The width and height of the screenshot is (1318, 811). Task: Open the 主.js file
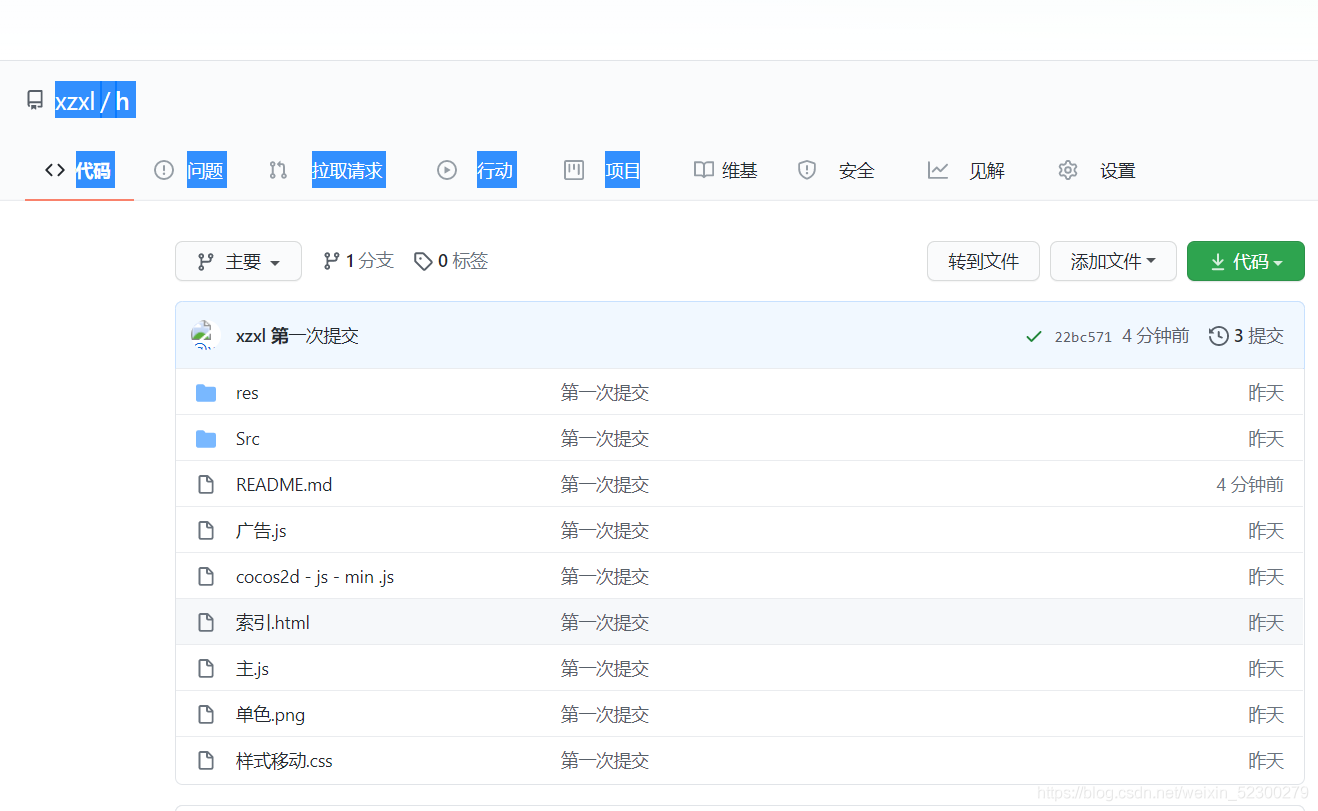pyautogui.click(x=252, y=669)
